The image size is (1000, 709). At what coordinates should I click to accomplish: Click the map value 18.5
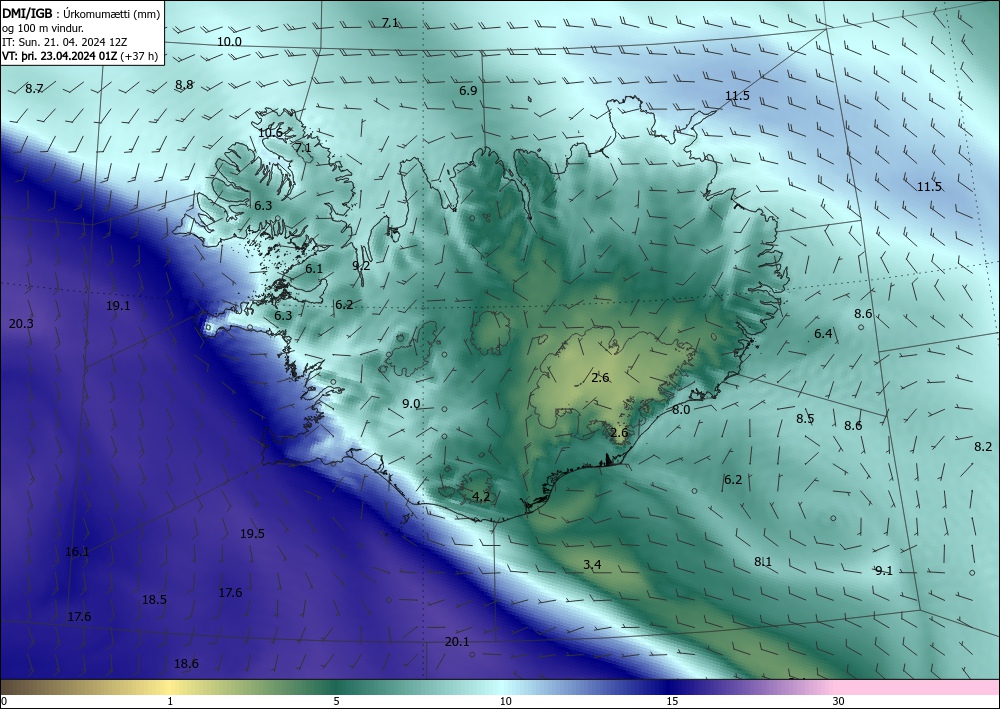click(x=154, y=599)
